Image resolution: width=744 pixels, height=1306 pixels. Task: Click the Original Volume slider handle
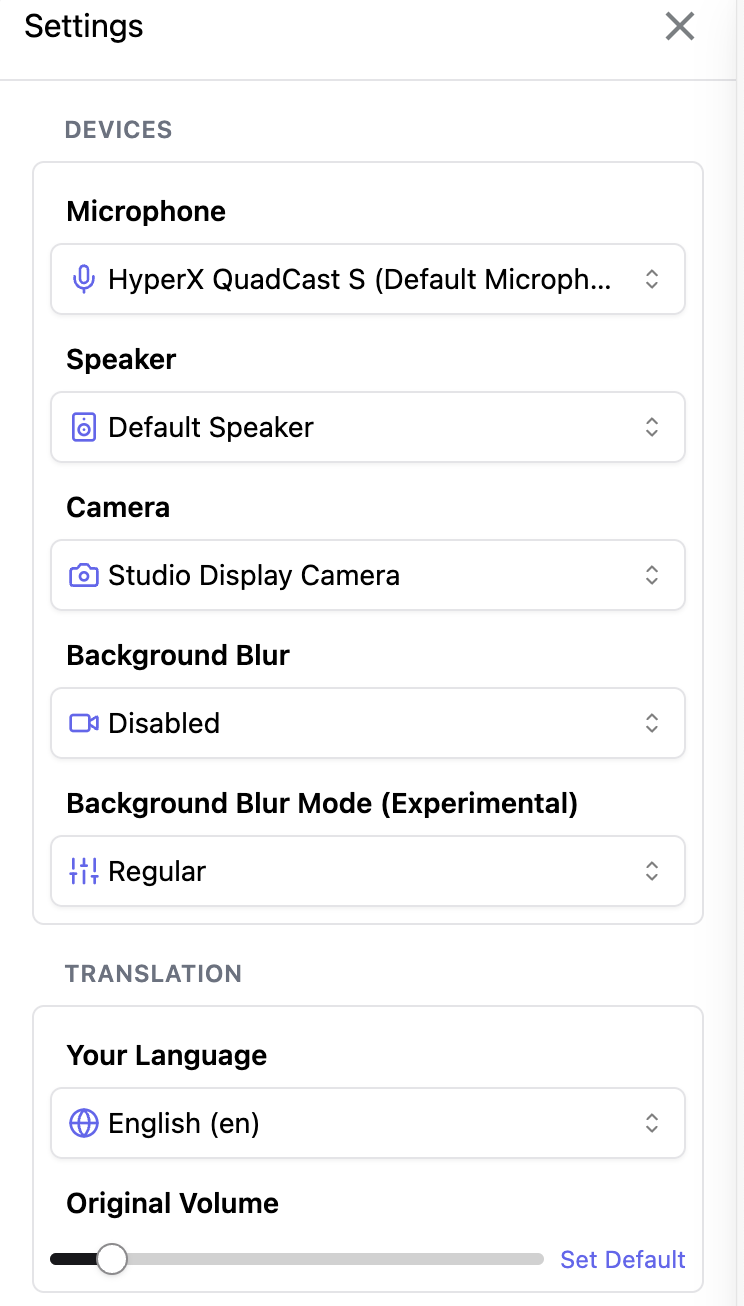[x=112, y=1259]
